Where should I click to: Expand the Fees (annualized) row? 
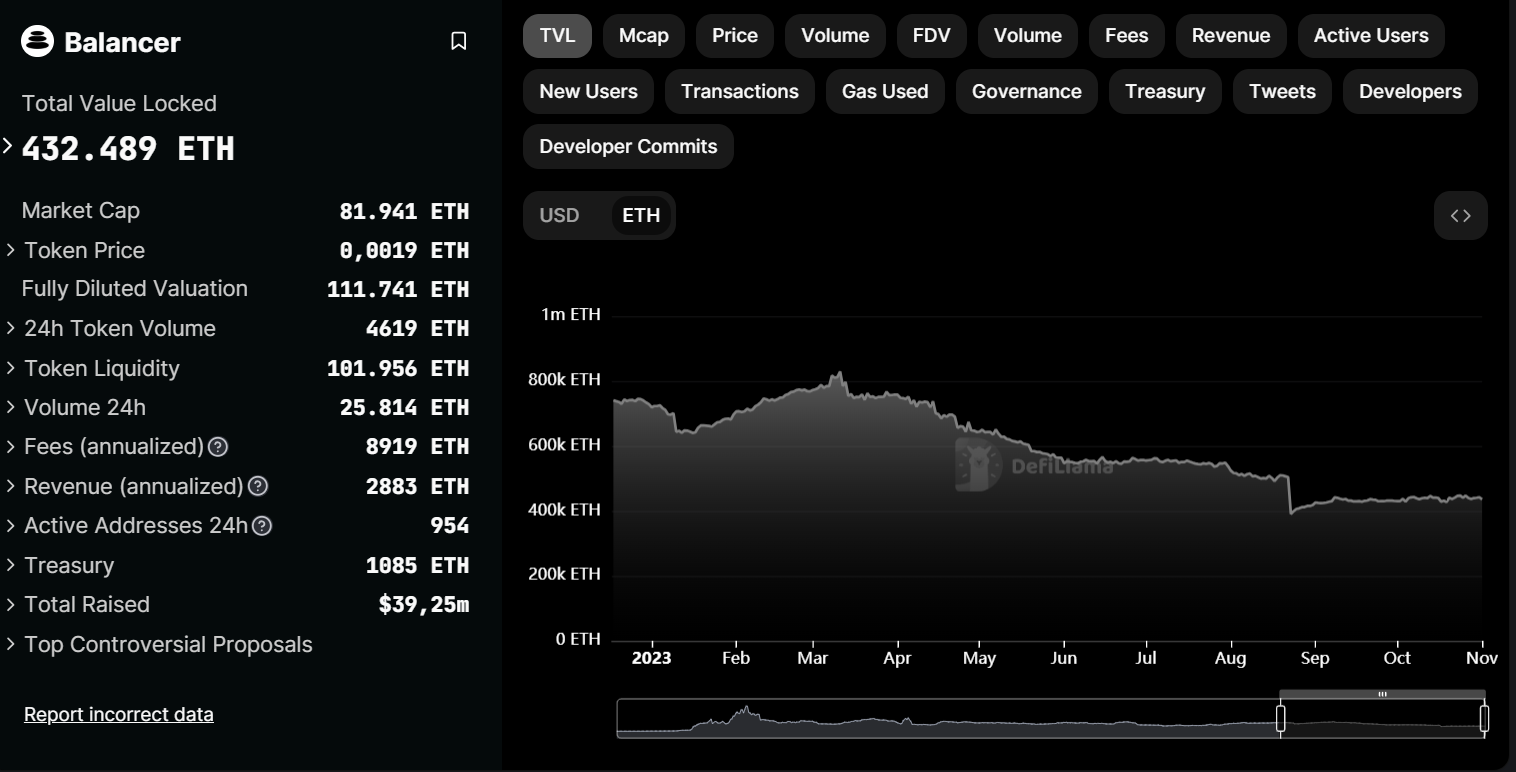(11, 447)
